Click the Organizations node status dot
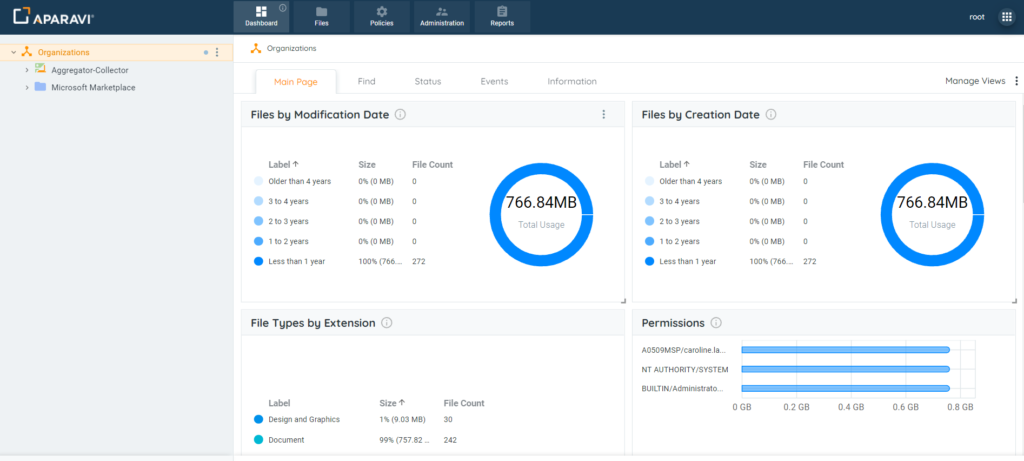 (x=206, y=52)
